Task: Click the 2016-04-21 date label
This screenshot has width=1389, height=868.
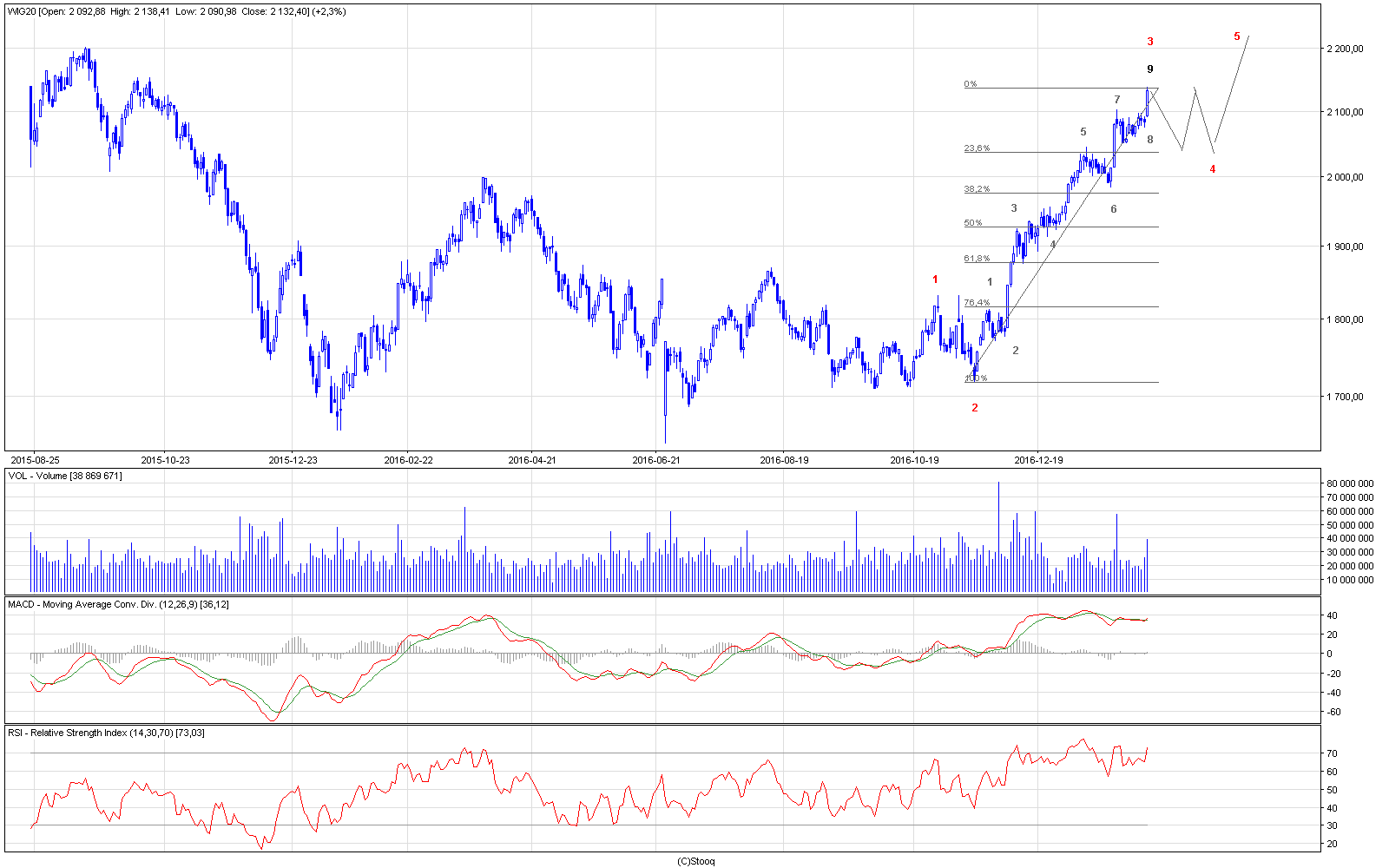Action: click(x=532, y=460)
